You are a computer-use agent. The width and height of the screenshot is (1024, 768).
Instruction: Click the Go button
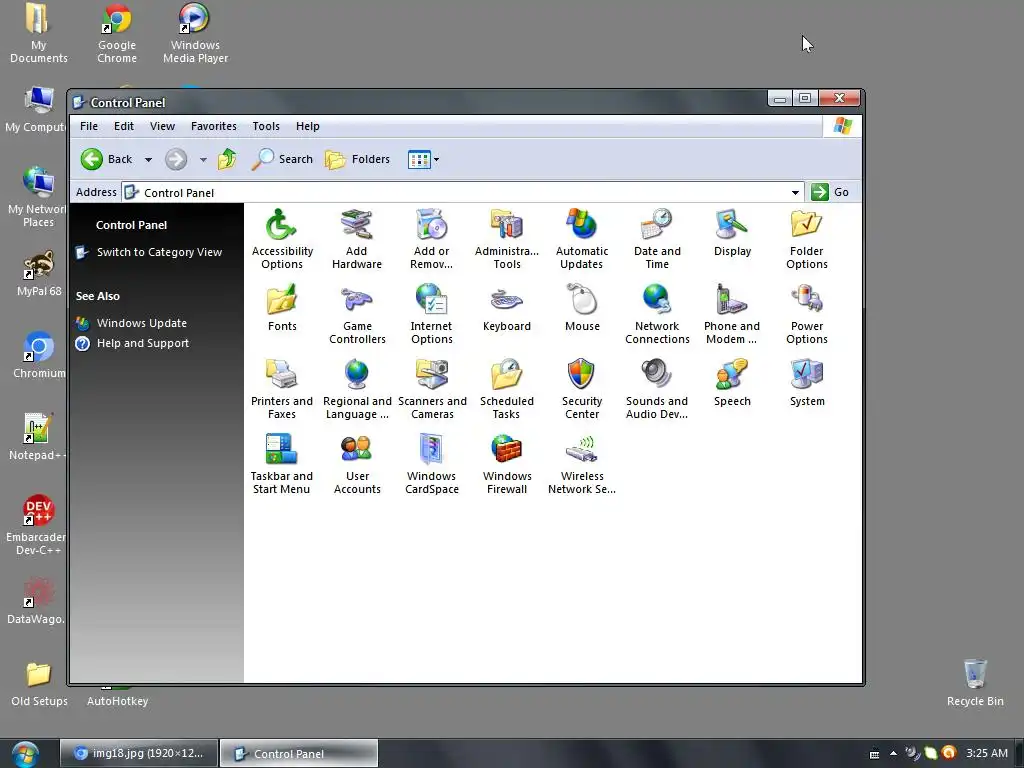click(829, 192)
